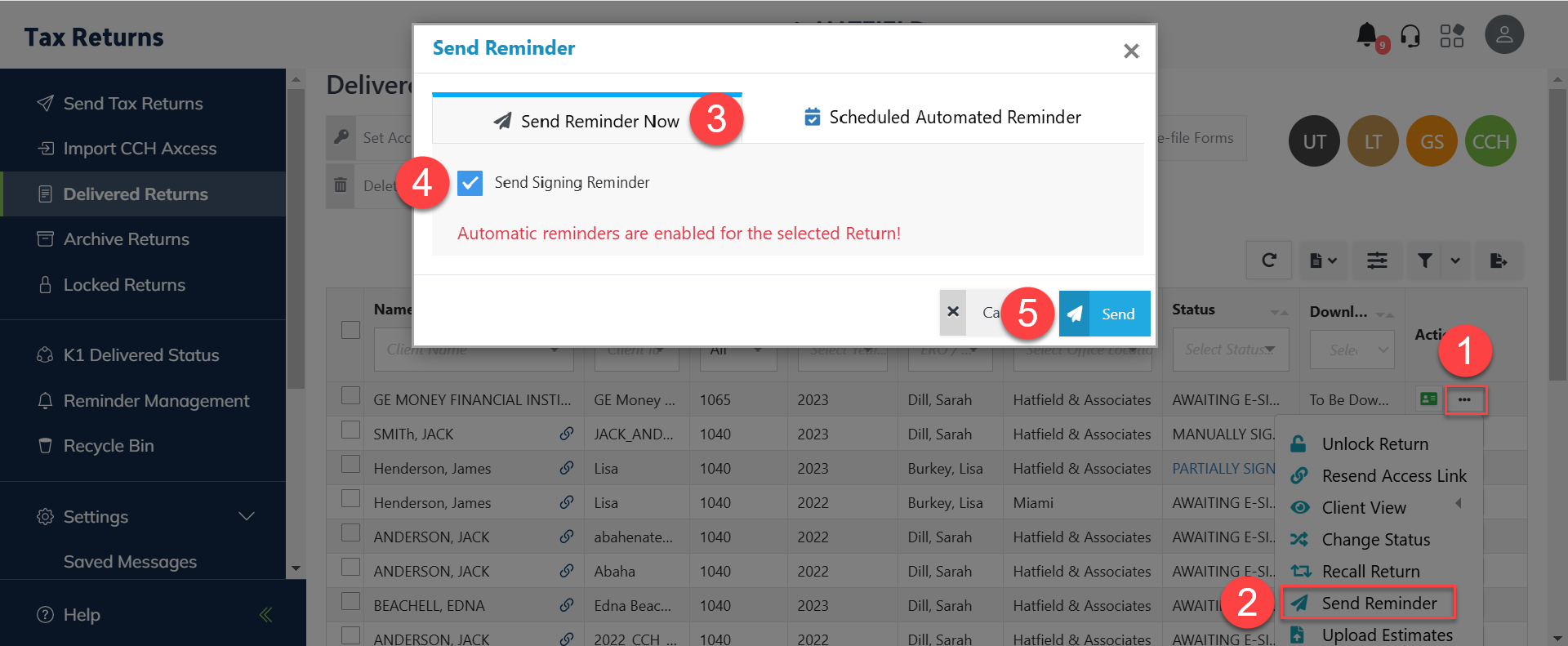Open the filter options dropdown arrow
The width and height of the screenshot is (1568, 646).
pyautogui.click(x=1455, y=261)
